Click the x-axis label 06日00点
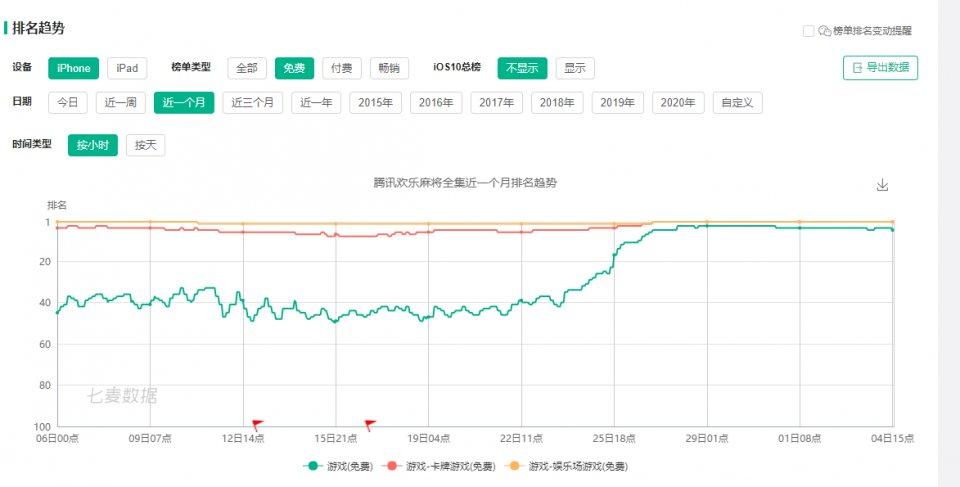The width and height of the screenshot is (960, 487). pos(58,438)
